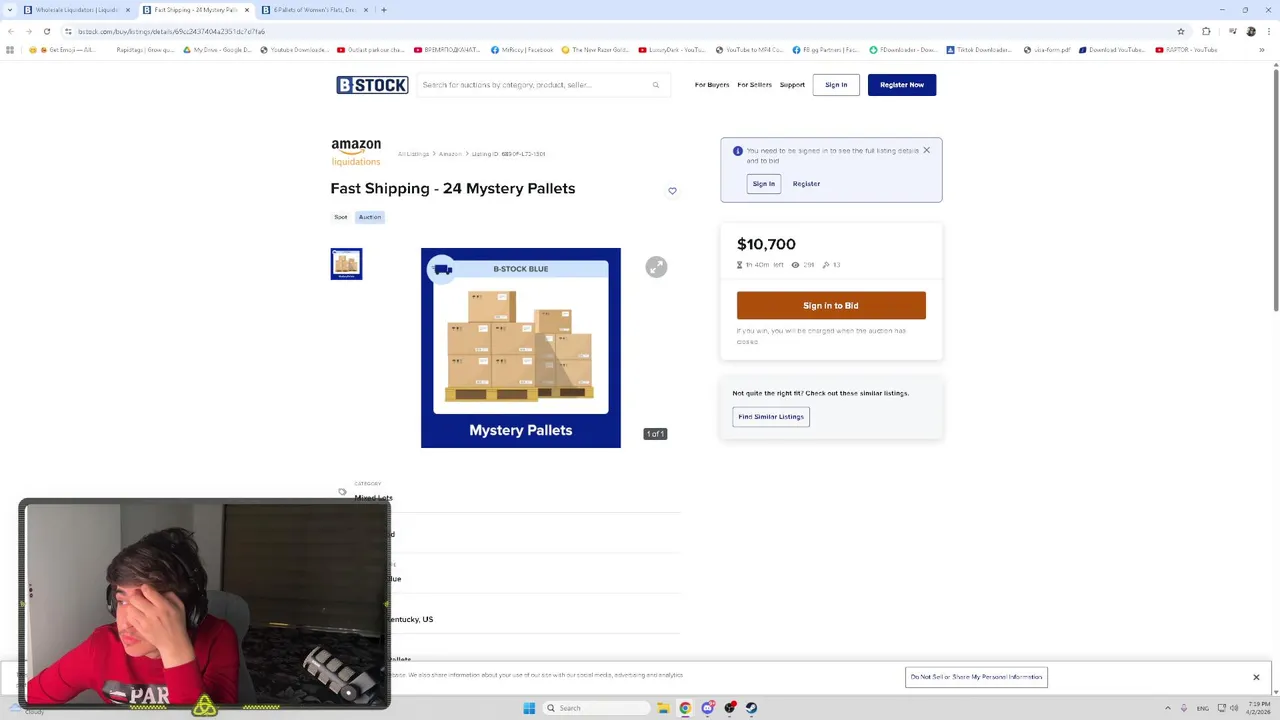The height and width of the screenshot is (720, 1280).
Task: Open Steam from the taskbar
Action: point(751,708)
